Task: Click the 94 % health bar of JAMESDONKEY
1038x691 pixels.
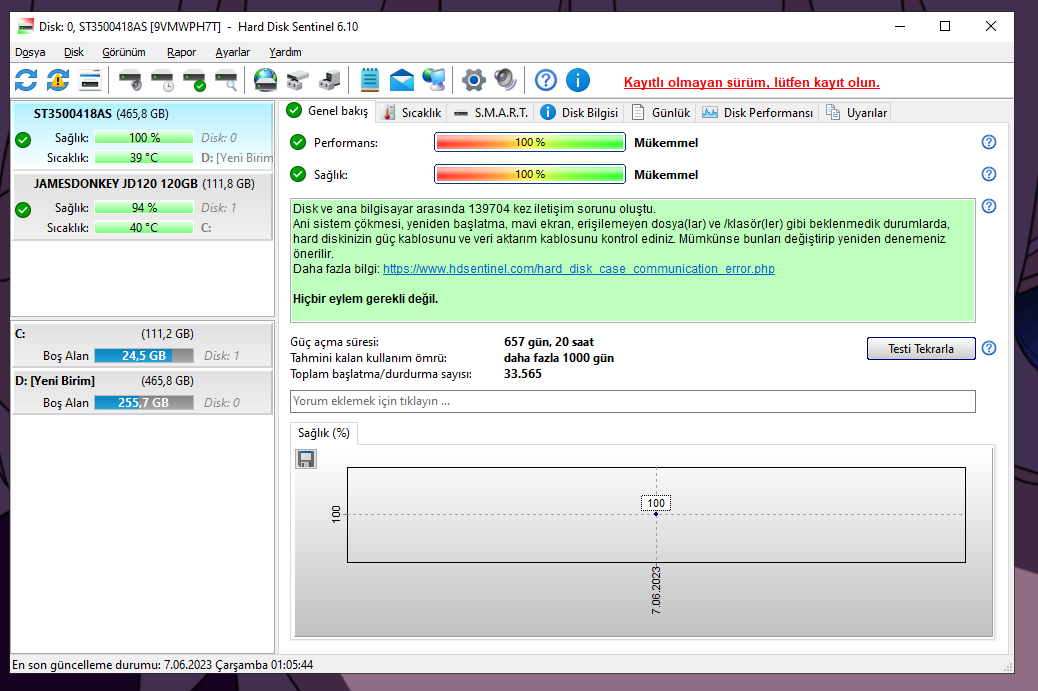Action: tap(144, 208)
